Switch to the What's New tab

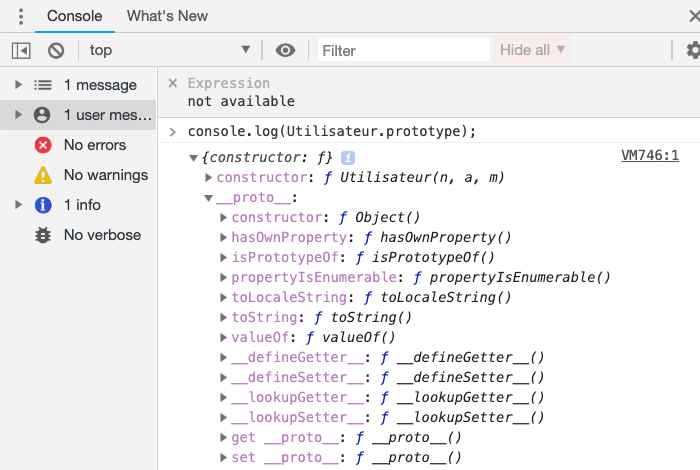click(167, 16)
